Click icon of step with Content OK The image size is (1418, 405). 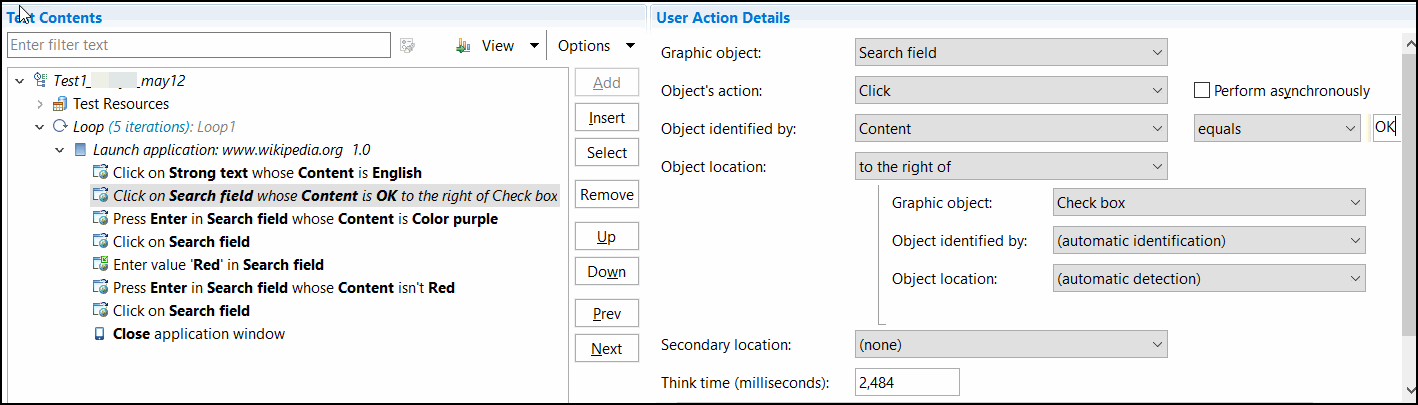pos(100,196)
